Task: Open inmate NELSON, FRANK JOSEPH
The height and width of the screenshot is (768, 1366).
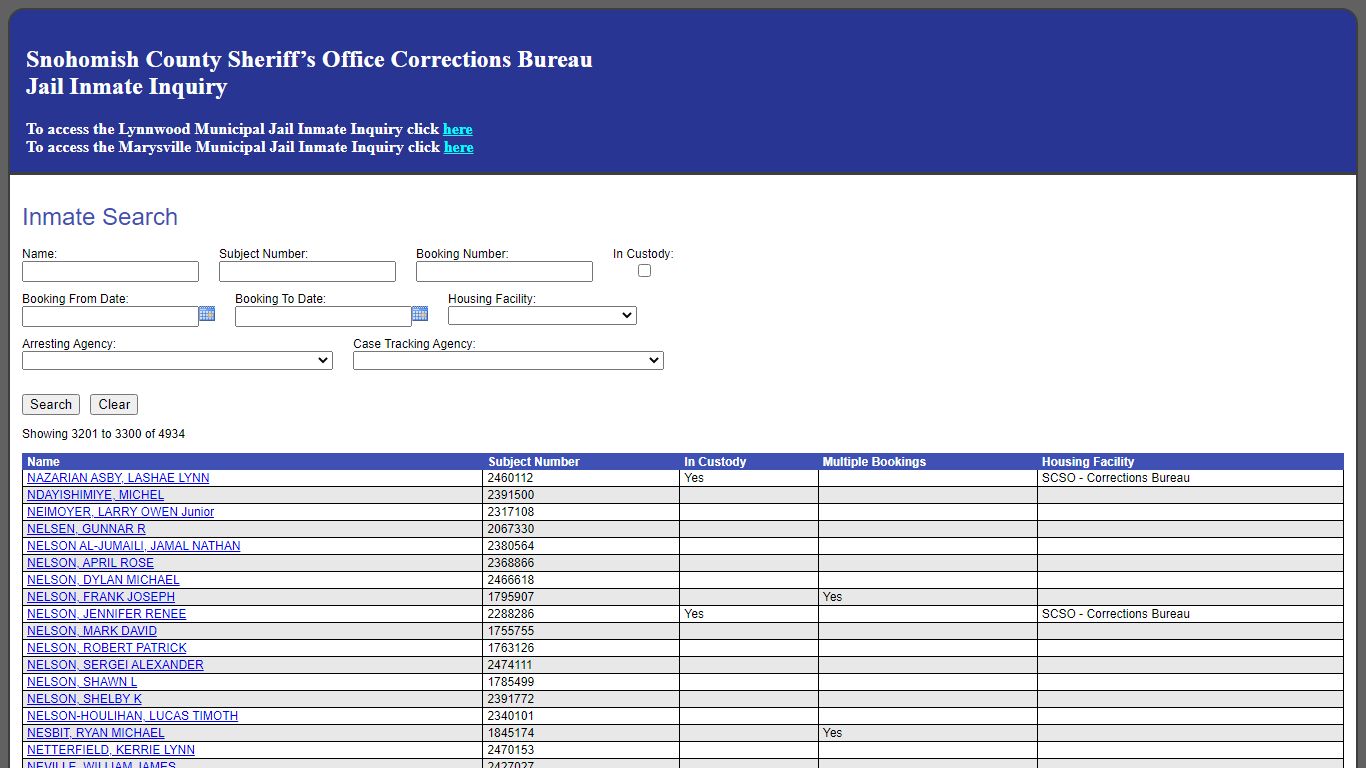Action: 101,597
